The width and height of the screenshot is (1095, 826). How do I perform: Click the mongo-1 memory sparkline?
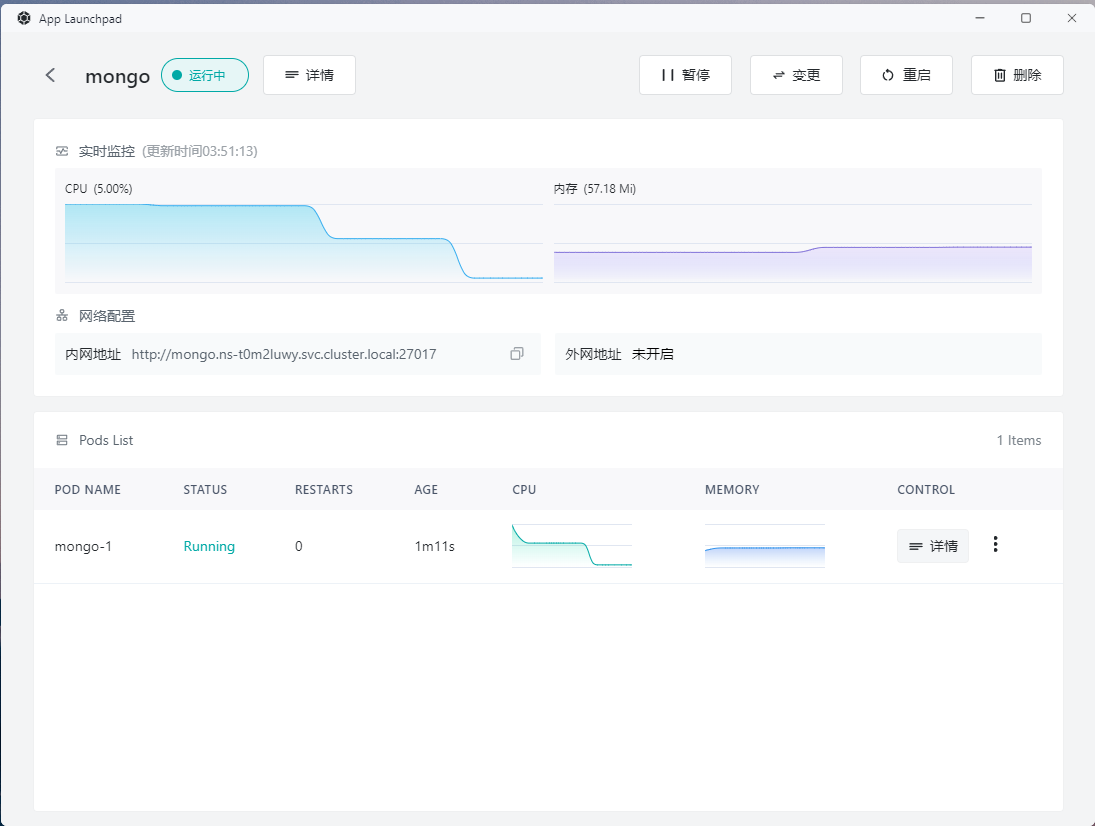(765, 546)
